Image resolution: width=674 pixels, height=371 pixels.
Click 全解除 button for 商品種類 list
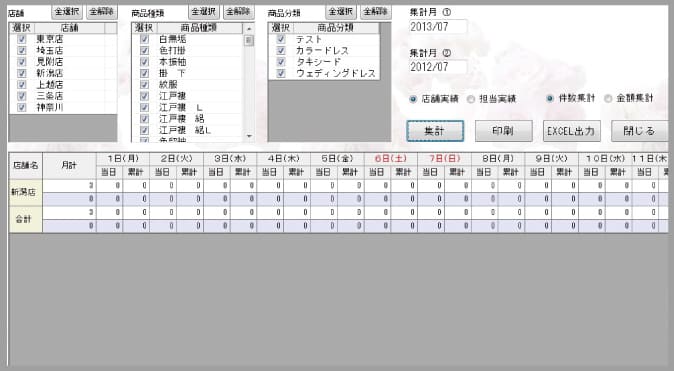239,12
